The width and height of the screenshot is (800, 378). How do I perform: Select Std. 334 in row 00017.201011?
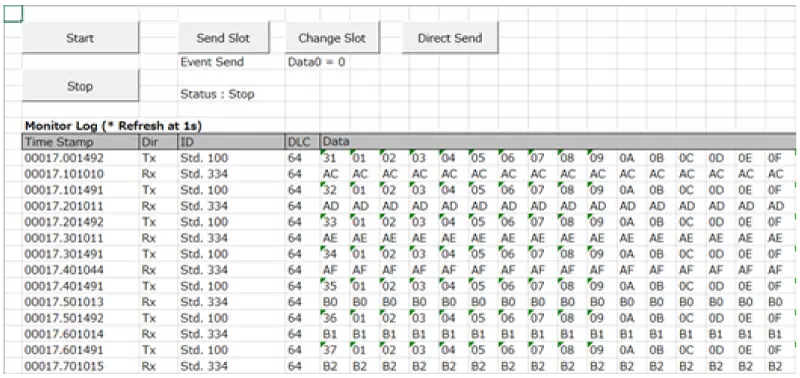pyautogui.click(x=231, y=206)
